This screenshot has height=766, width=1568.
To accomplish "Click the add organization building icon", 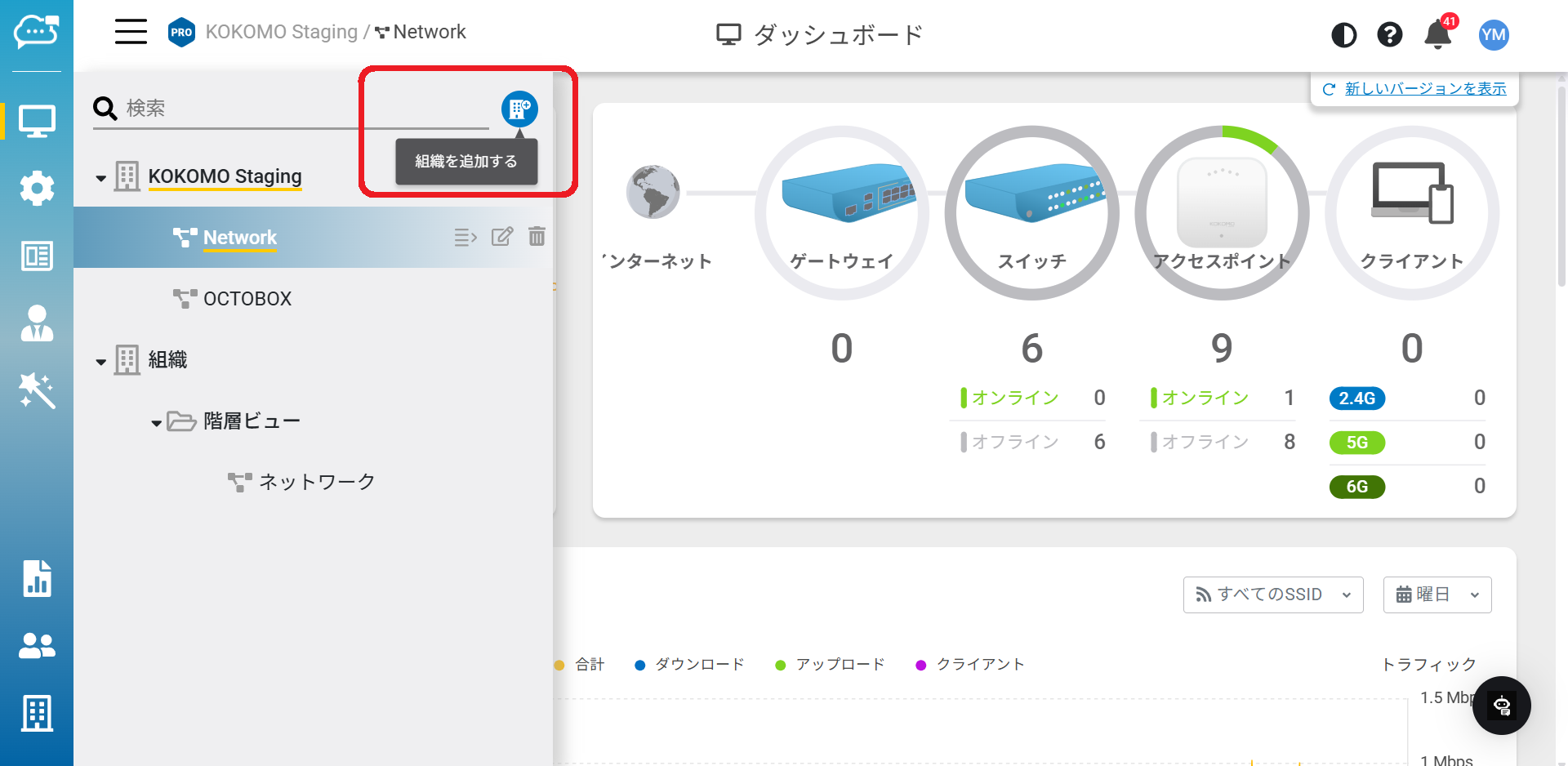I will click(x=519, y=109).
